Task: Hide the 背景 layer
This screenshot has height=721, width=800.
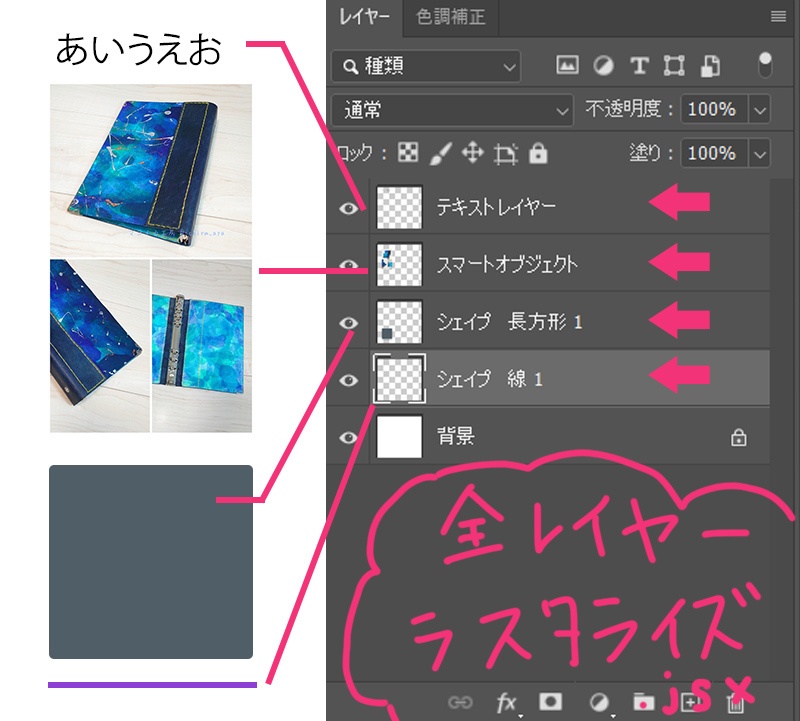Action: [x=348, y=436]
